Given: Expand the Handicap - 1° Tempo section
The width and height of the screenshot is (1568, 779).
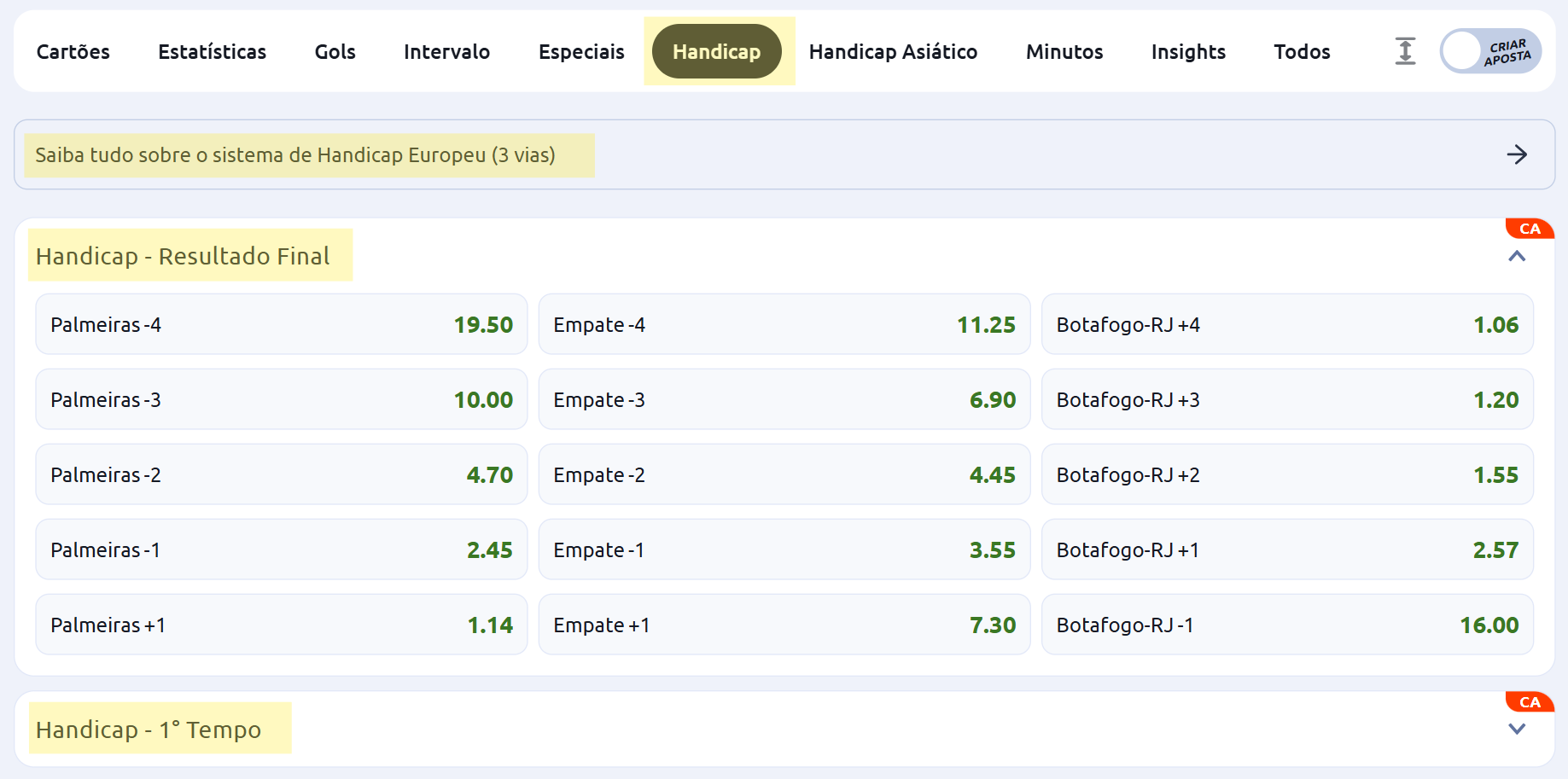Looking at the screenshot, I should point(1517,729).
